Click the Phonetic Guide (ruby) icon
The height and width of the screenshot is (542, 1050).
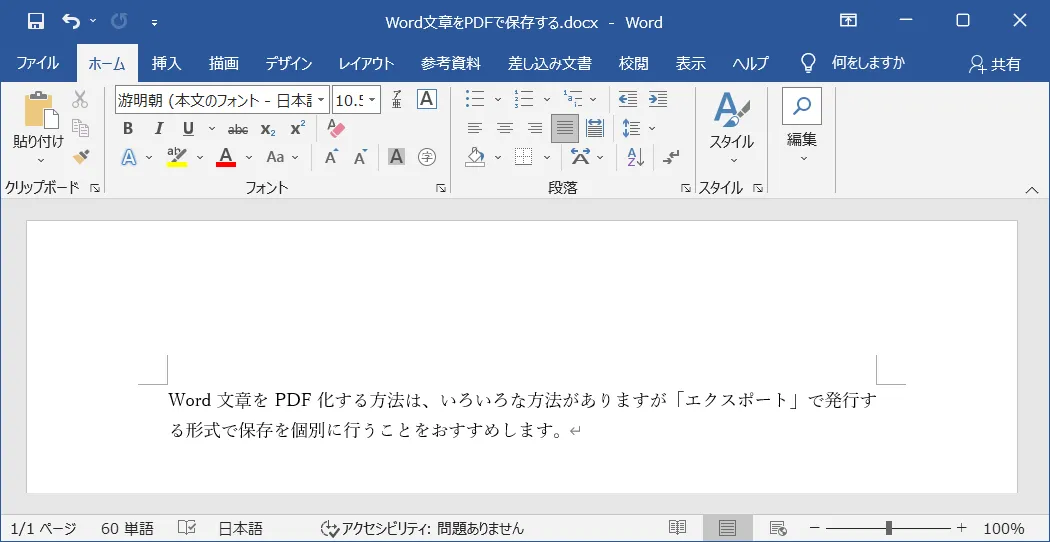coord(396,100)
